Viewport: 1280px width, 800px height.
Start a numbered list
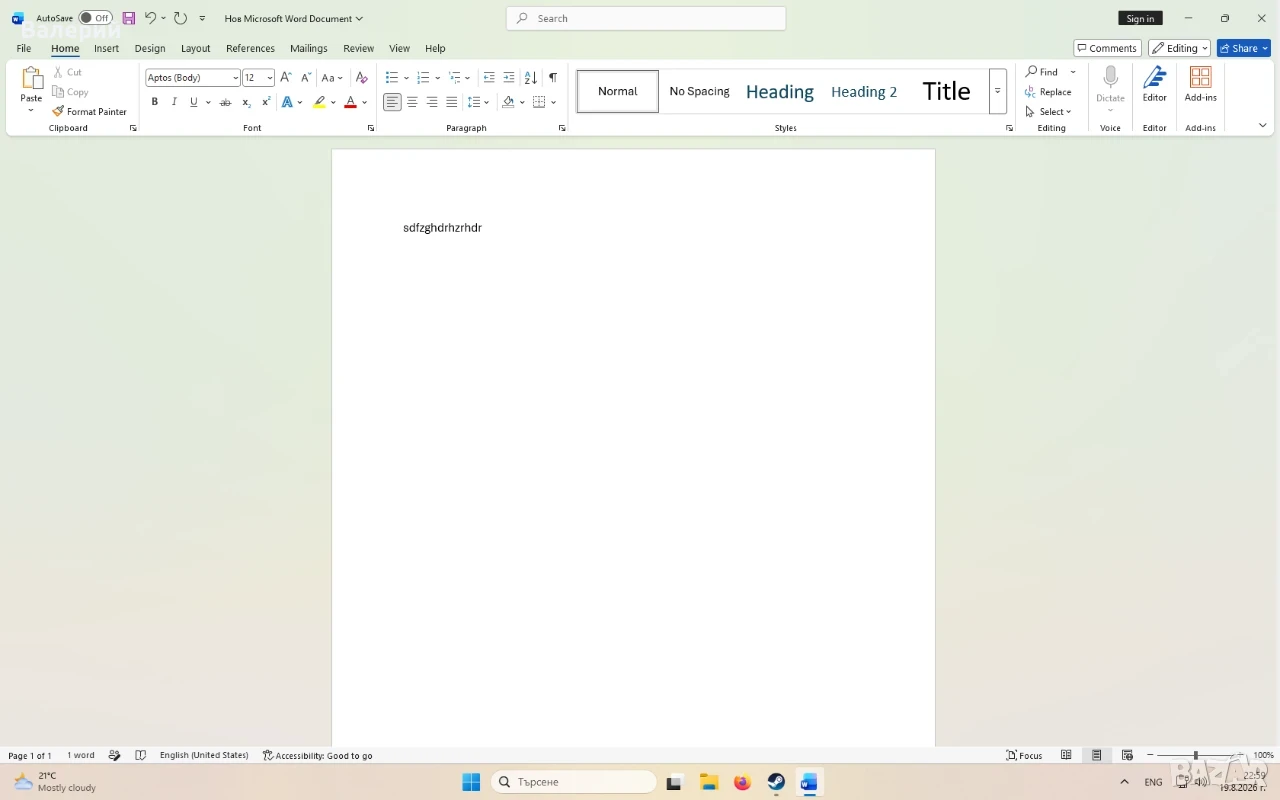(423, 78)
